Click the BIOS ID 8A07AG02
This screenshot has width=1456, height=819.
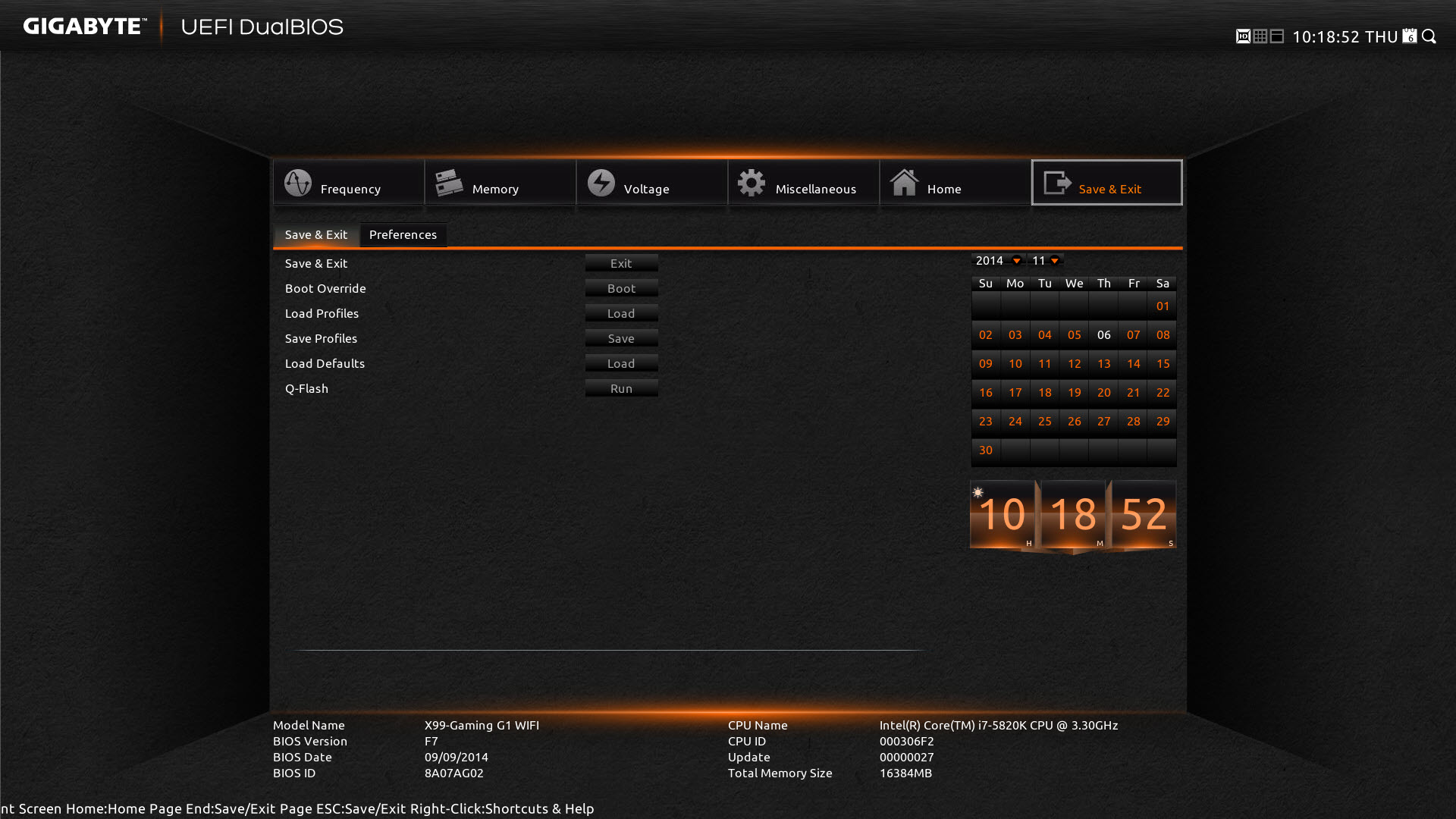tap(453, 773)
